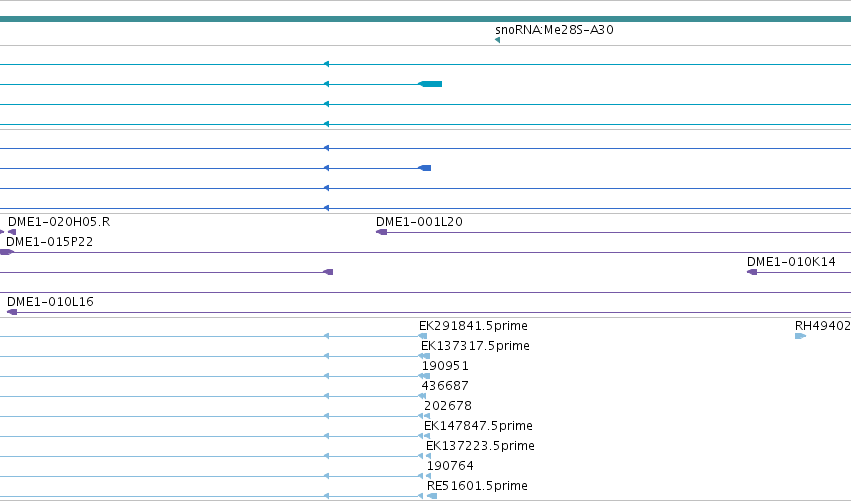The image size is (851, 501).
Task: Click the EK137223.5prime label
Action: coord(480,446)
